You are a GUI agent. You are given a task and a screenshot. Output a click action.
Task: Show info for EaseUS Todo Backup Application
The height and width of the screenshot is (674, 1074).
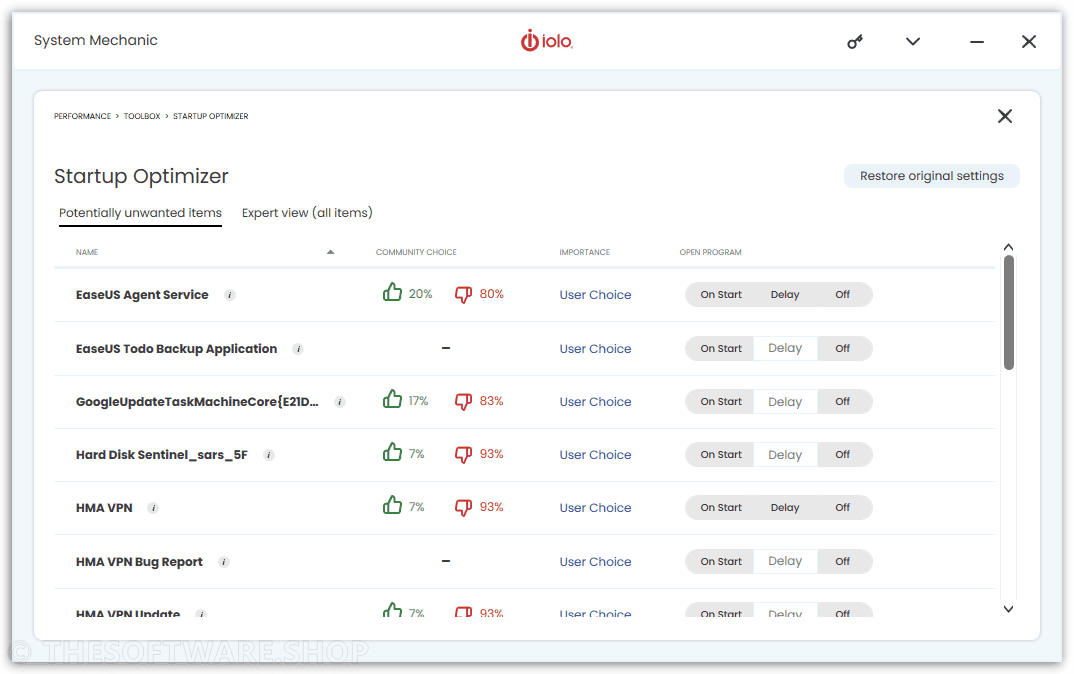pyautogui.click(x=298, y=349)
